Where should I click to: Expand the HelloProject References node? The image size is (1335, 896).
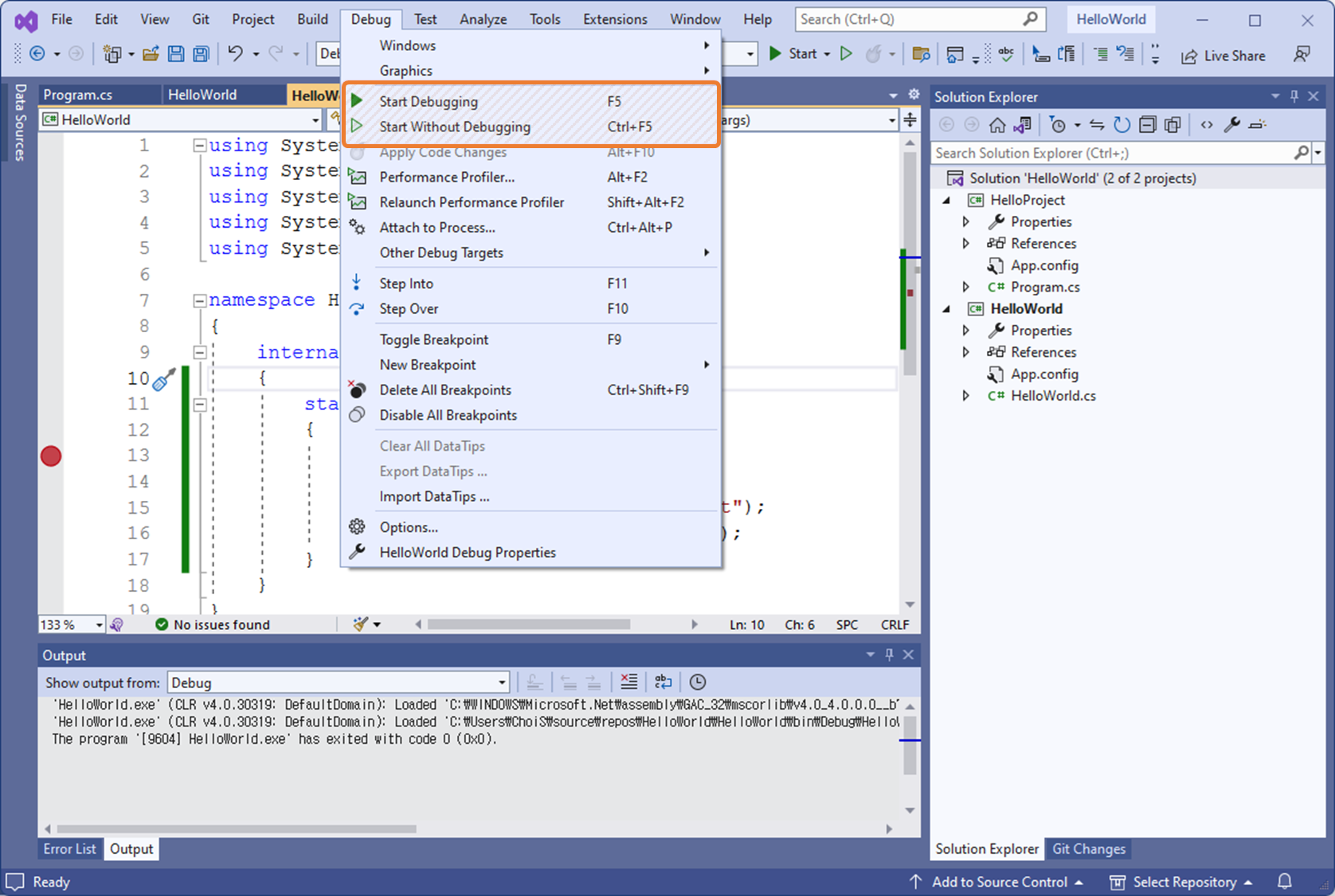tap(966, 243)
